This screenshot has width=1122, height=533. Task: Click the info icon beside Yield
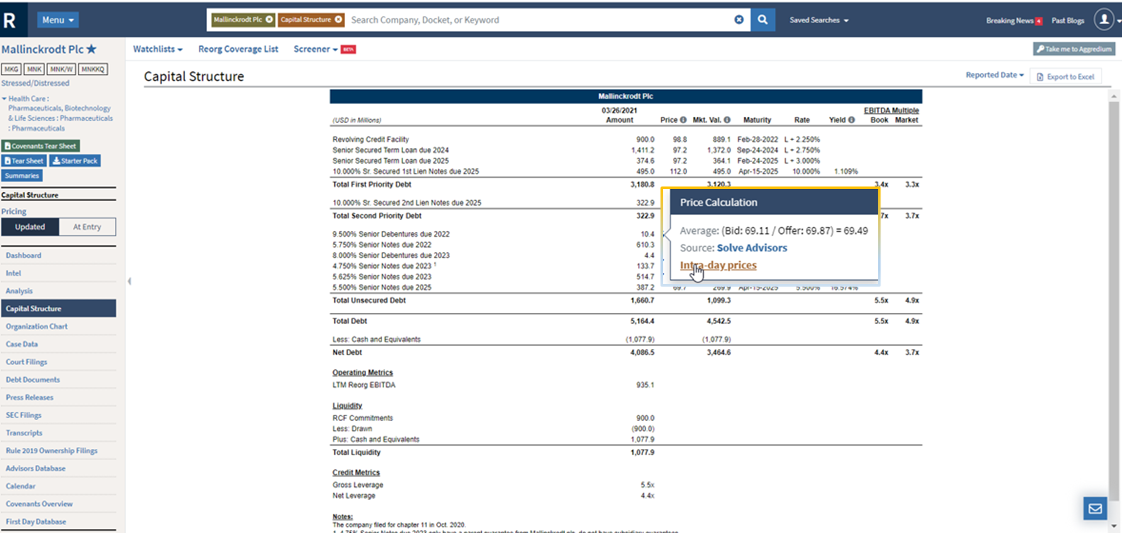(x=851, y=120)
